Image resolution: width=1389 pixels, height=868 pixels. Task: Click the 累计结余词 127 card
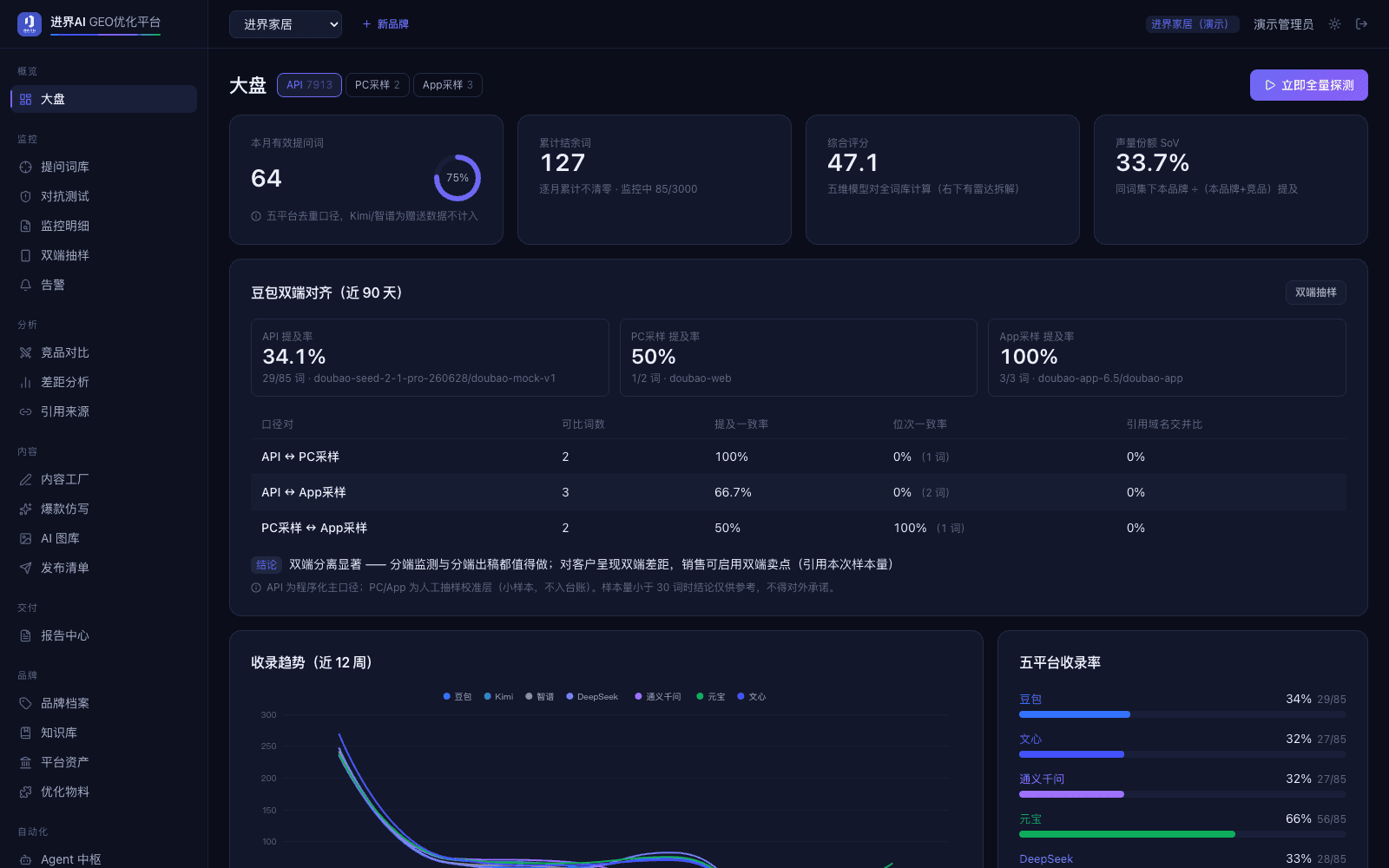(655, 180)
